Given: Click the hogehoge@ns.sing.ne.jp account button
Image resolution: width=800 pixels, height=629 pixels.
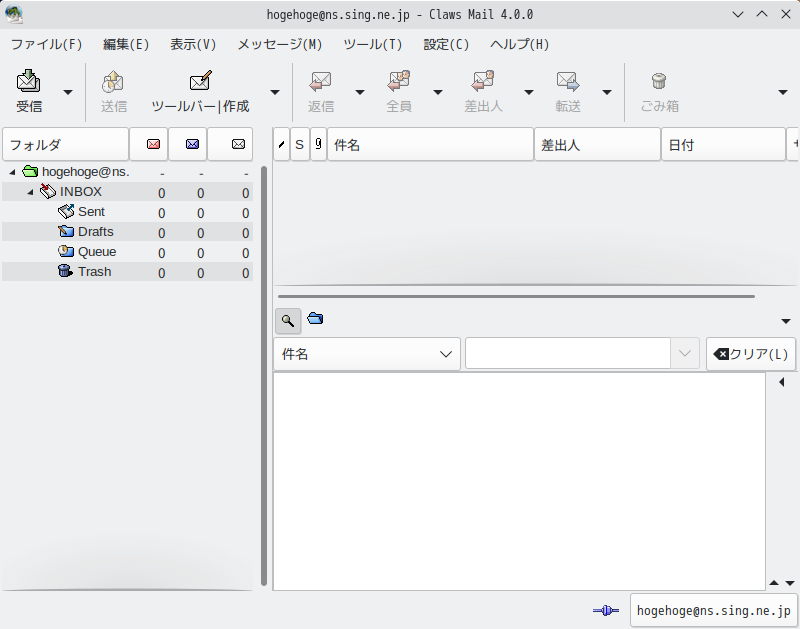Looking at the screenshot, I should click(x=713, y=610).
